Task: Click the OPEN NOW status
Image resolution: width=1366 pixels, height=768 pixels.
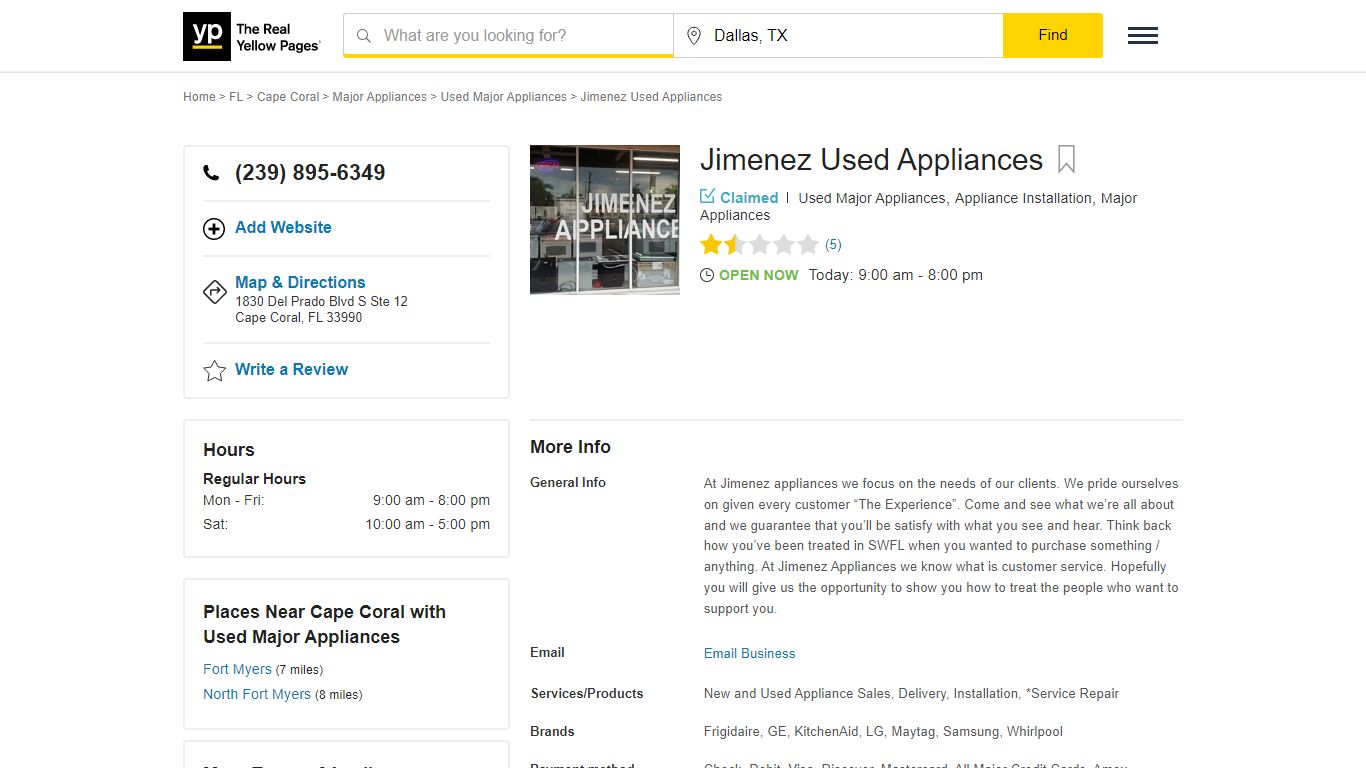Action: (x=758, y=275)
